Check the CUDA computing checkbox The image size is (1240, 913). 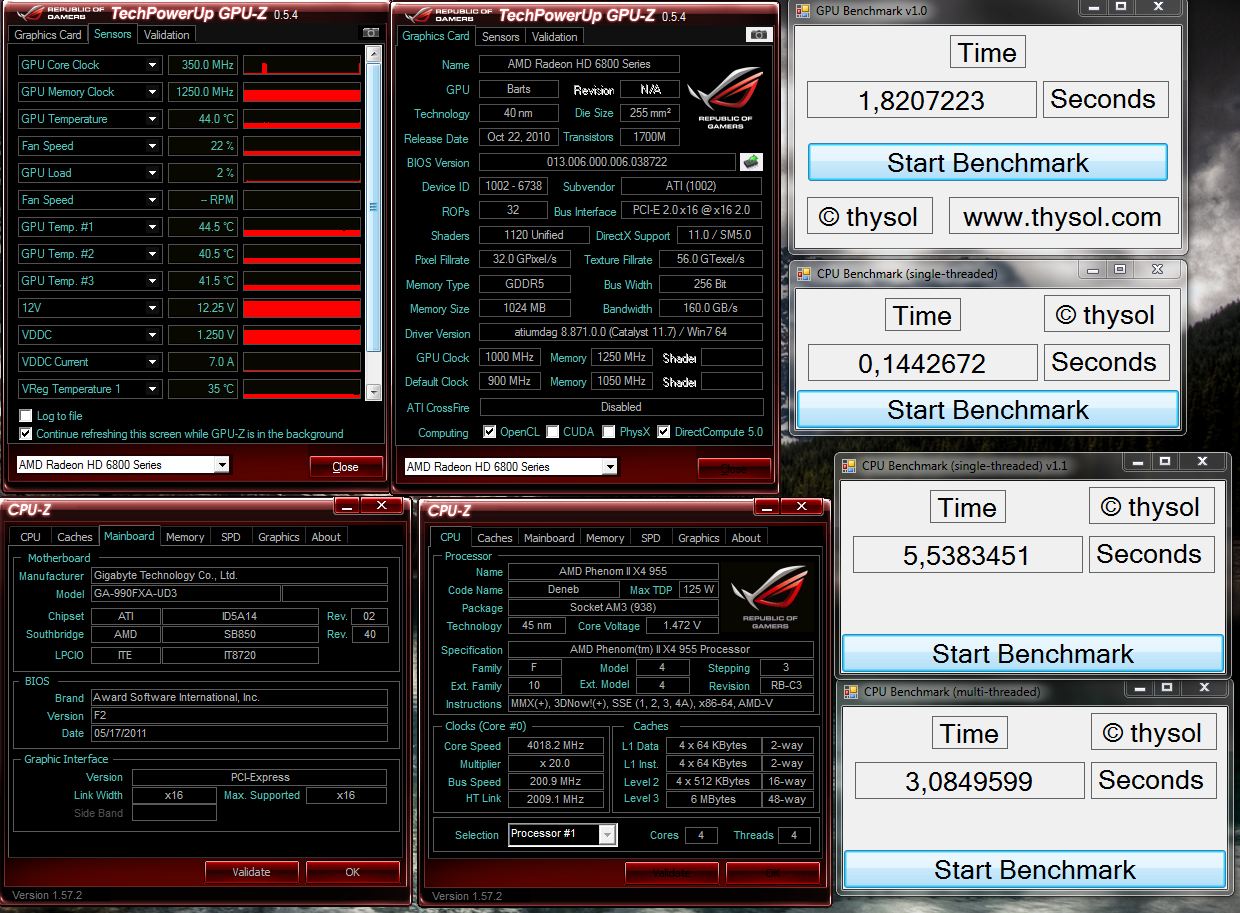pyautogui.click(x=553, y=432)
